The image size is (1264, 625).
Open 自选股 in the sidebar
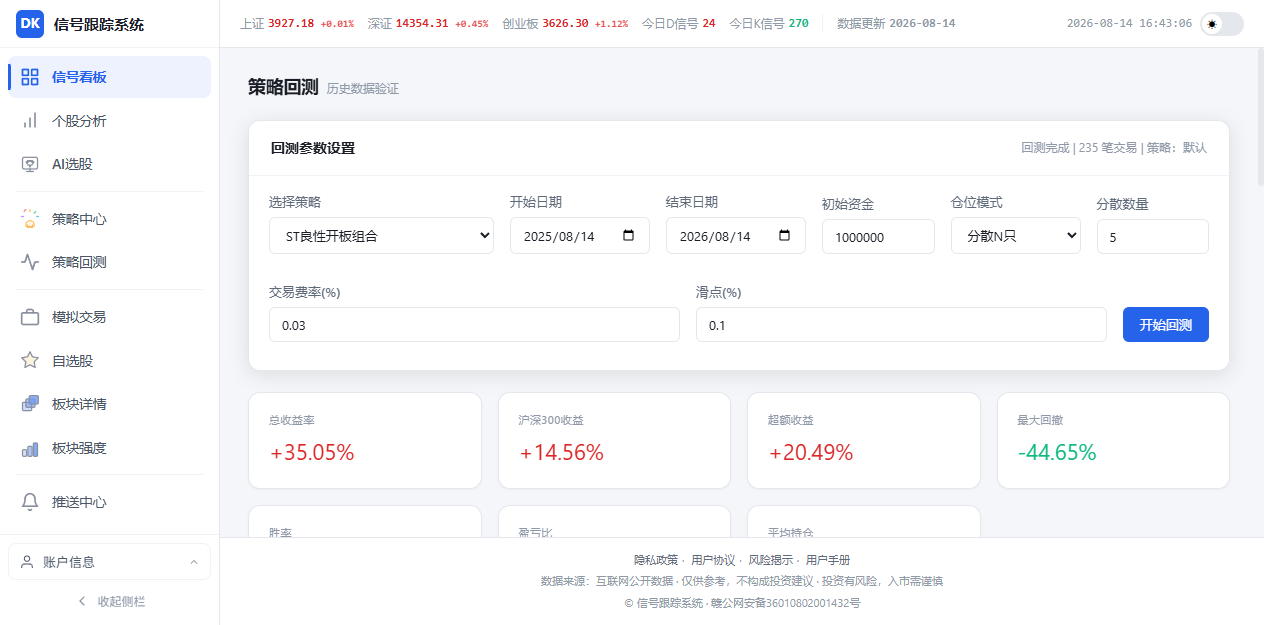point(109,361)
